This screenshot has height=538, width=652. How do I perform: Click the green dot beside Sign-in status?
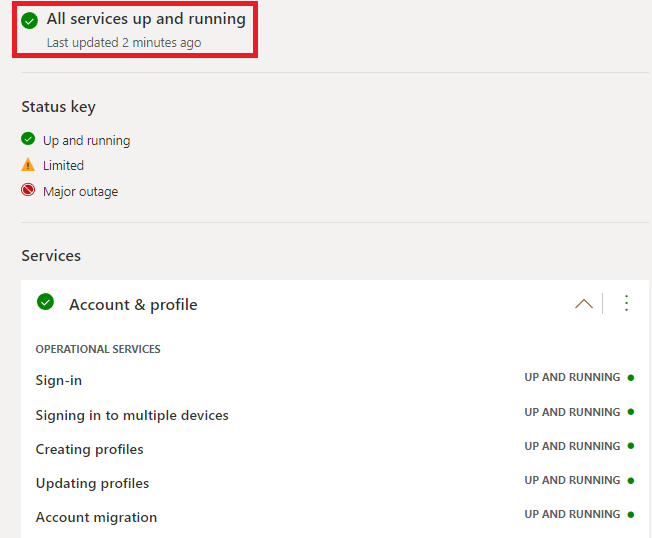coord(631,378)
